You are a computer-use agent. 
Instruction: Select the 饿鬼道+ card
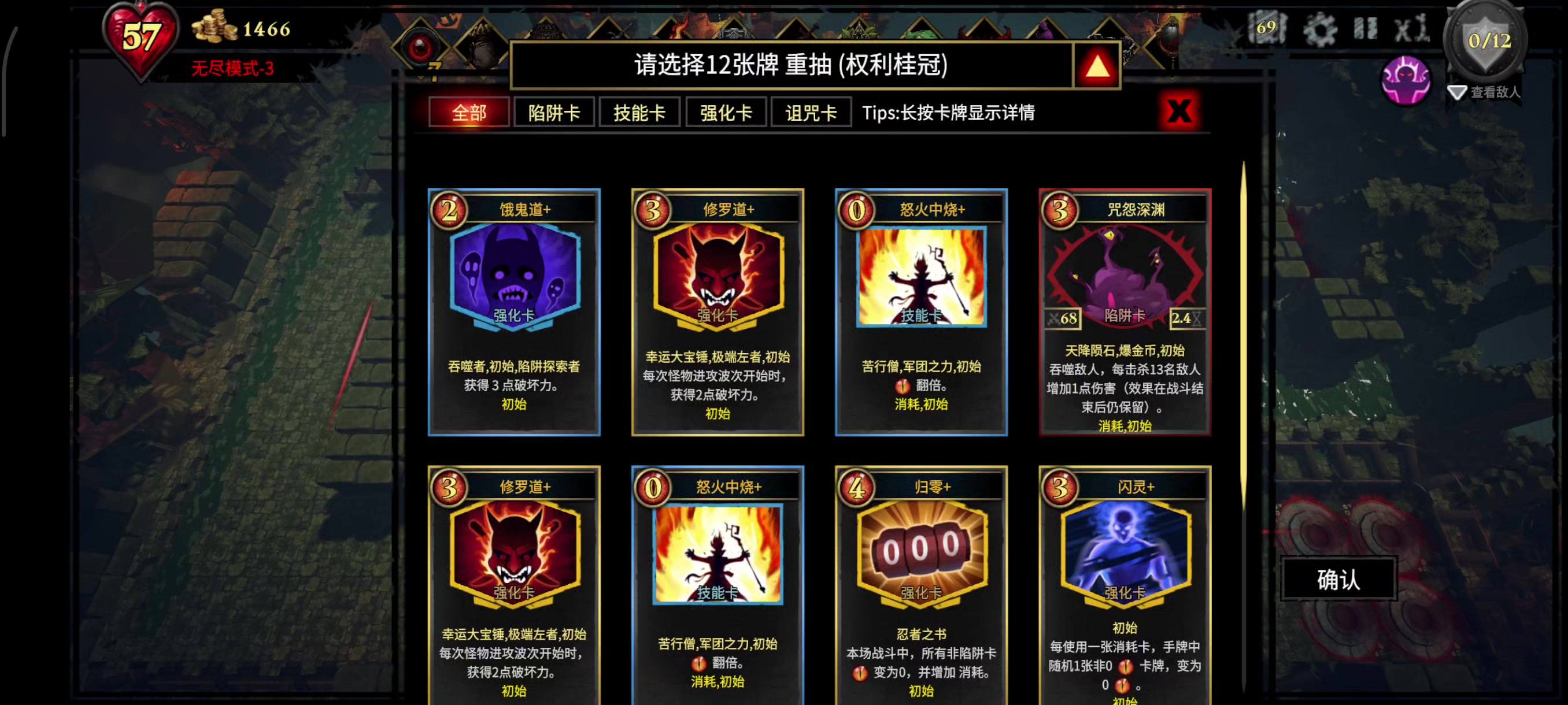coord(514,312)
